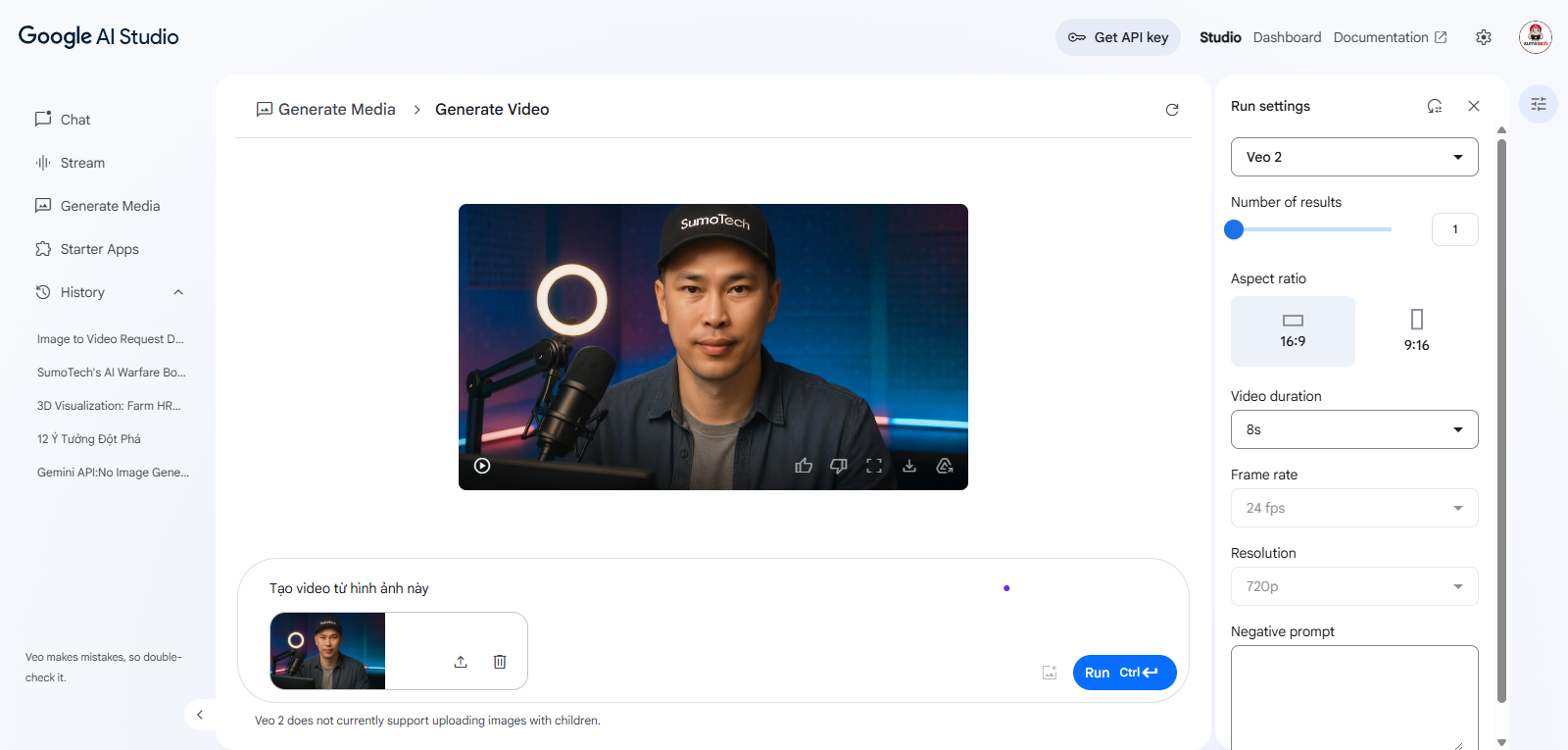The width and height of the screenshot is (1568, 750).
Task: Click the refresh icon above the video
Action: point(1172,110)
